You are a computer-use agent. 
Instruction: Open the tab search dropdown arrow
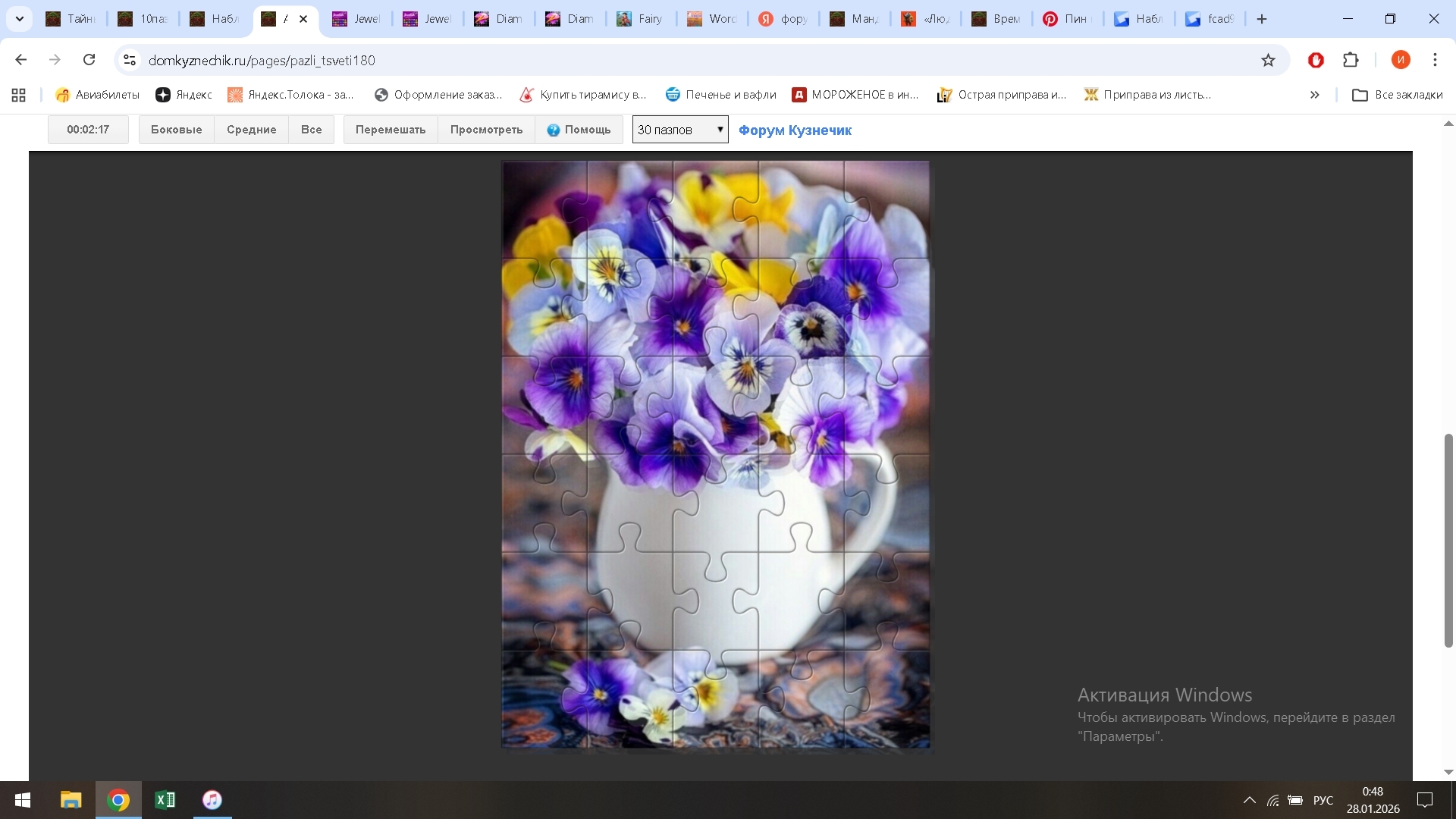[x=20, y=19]
